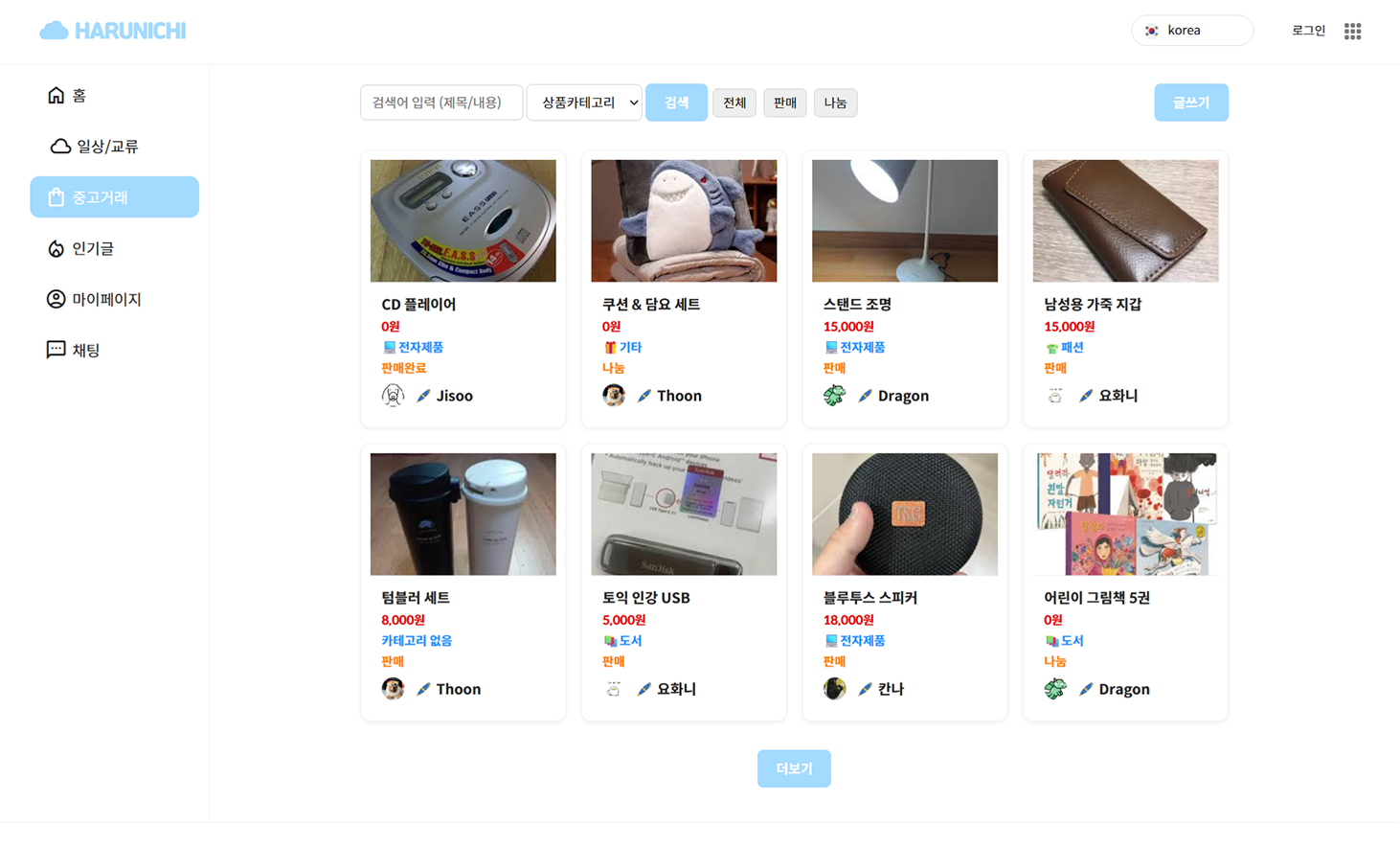Select the 인기글 flame icon
Viewport: 1400px width, 847px height.
click(x=56, y=248)
